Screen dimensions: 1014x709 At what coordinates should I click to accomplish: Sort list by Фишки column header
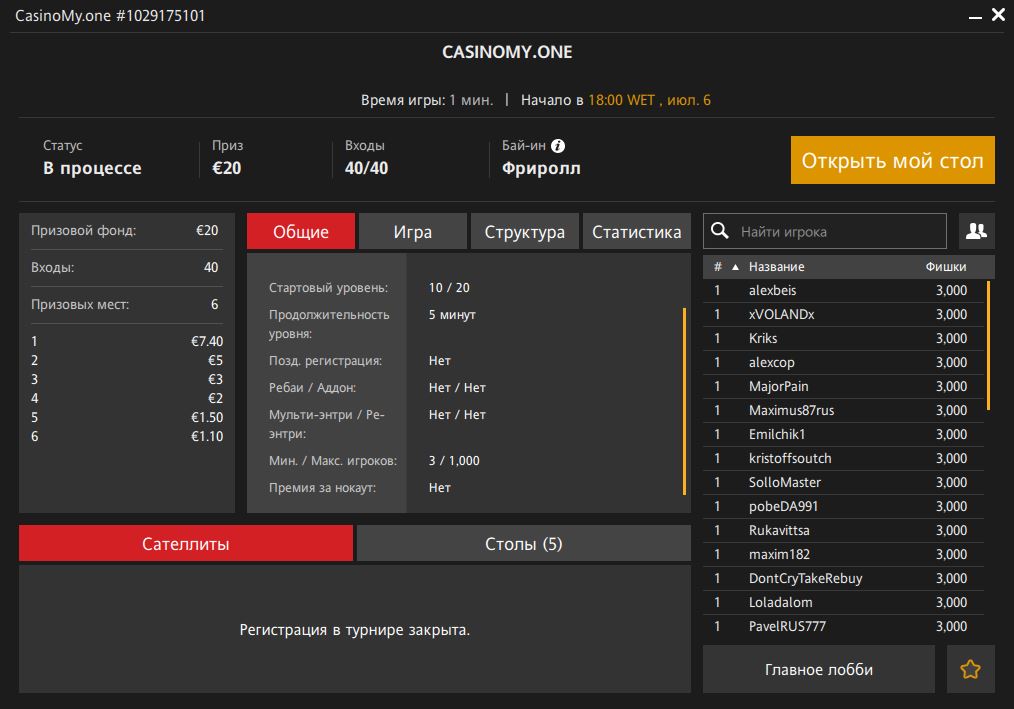click(x=945, y=267)
